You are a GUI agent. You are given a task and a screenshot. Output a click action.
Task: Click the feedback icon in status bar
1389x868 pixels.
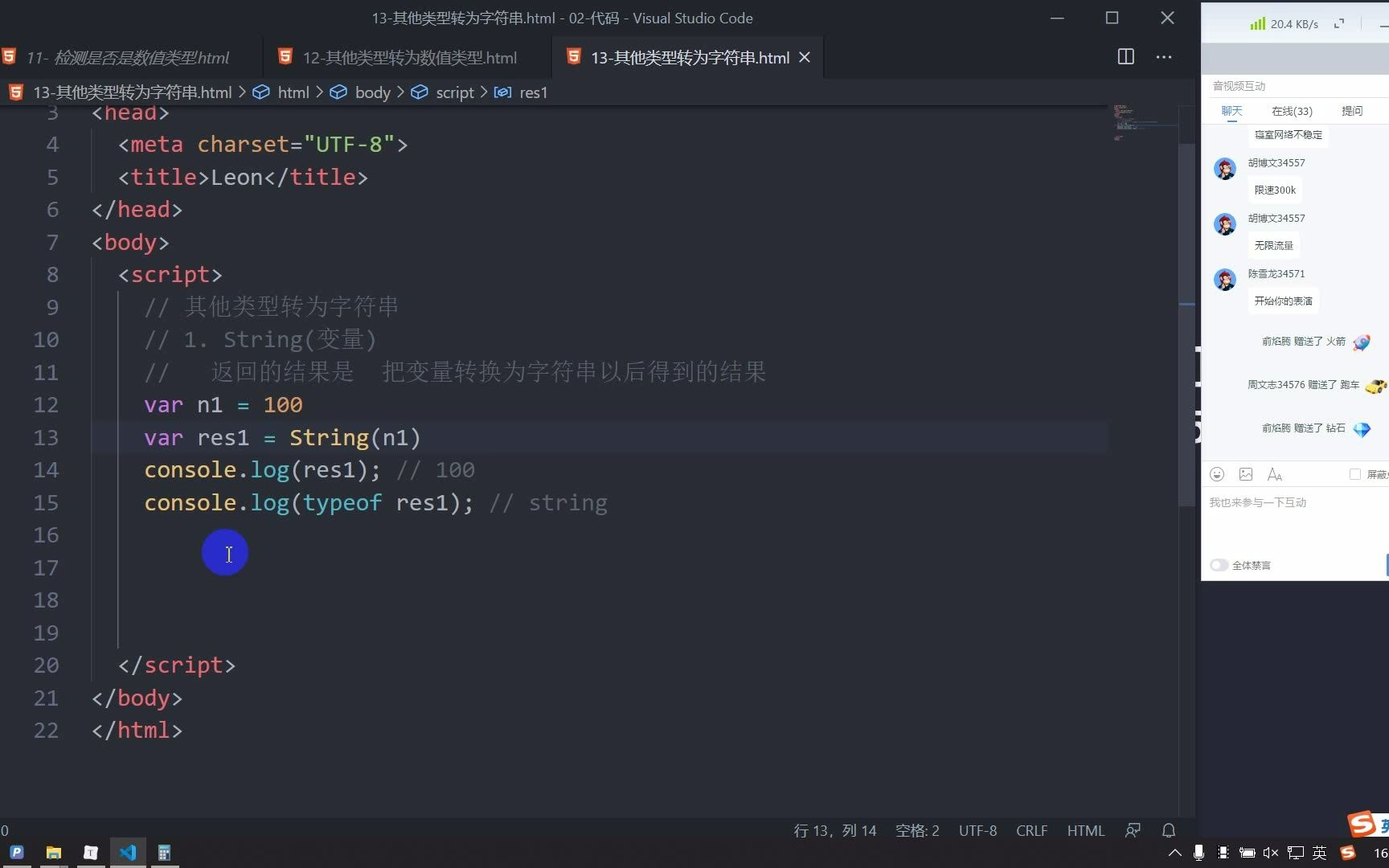pyautogui.click(x=1133, y=830)
